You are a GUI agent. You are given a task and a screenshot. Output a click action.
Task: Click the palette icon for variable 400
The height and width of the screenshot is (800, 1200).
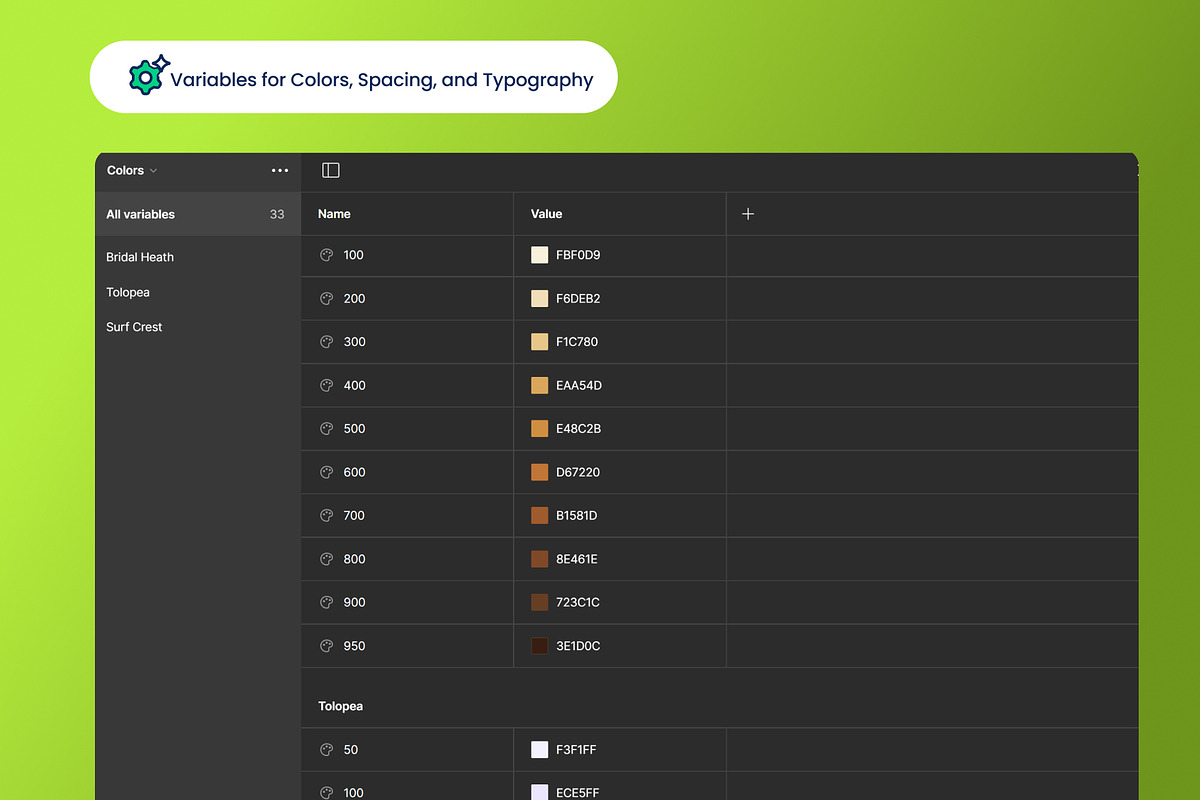click(326, 385)
